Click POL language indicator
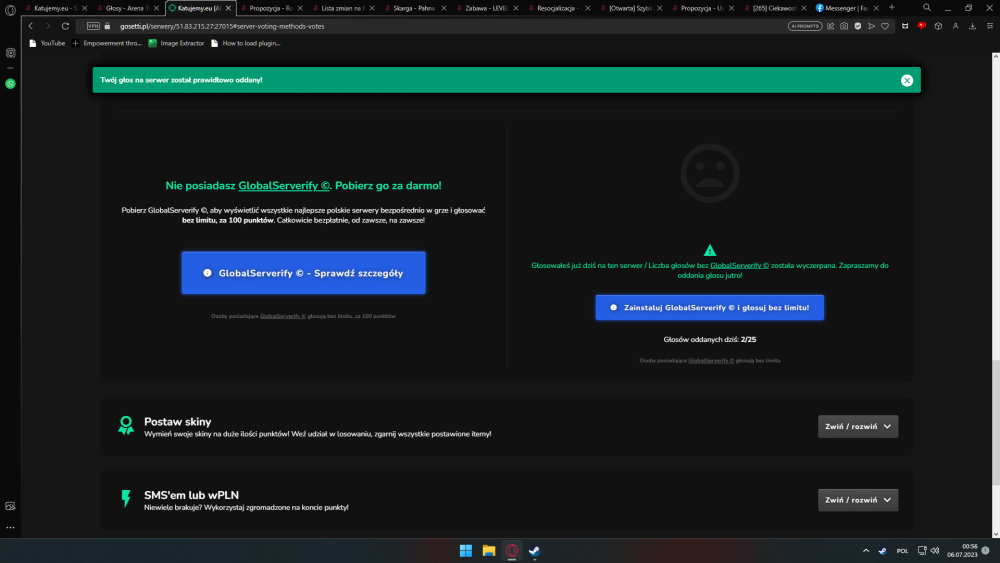 [x=902, y=551]
